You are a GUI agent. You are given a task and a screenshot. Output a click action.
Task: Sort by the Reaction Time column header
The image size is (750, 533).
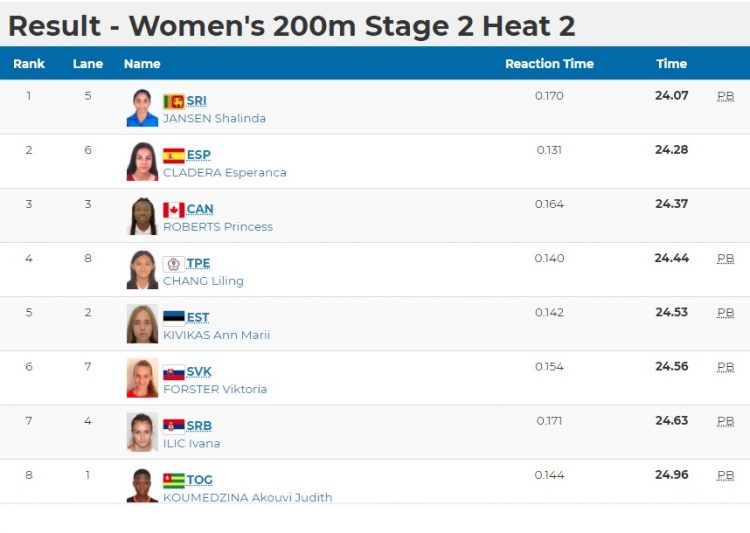(549, 64)
